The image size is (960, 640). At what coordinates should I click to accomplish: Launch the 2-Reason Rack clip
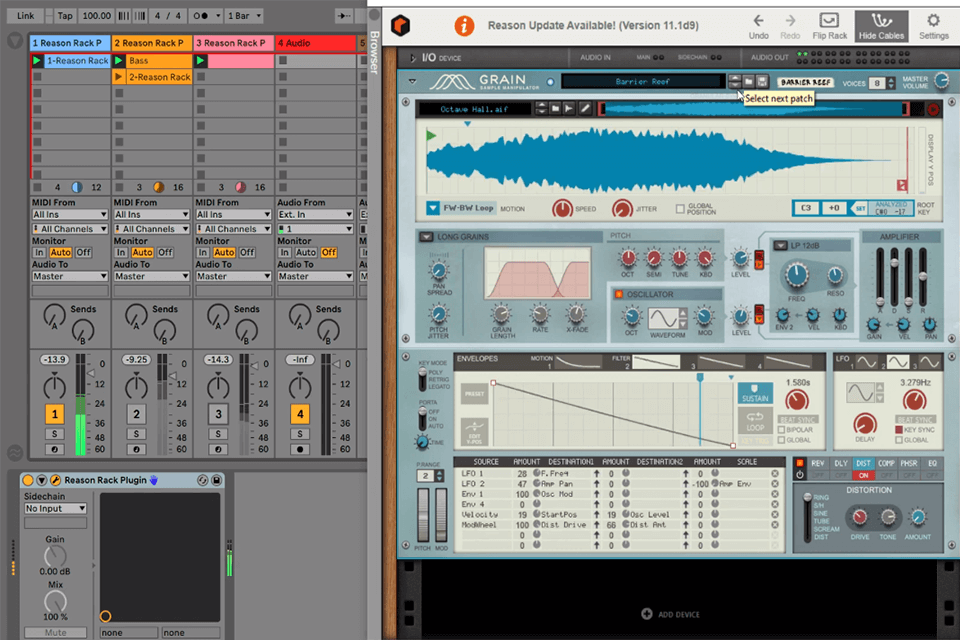pos(119,77)
